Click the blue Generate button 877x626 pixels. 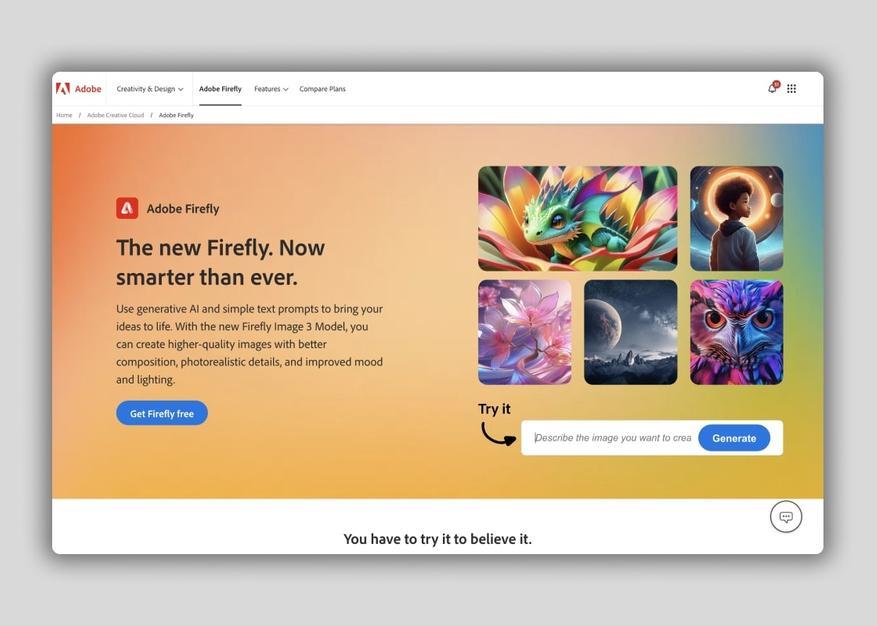coord(734,438)
